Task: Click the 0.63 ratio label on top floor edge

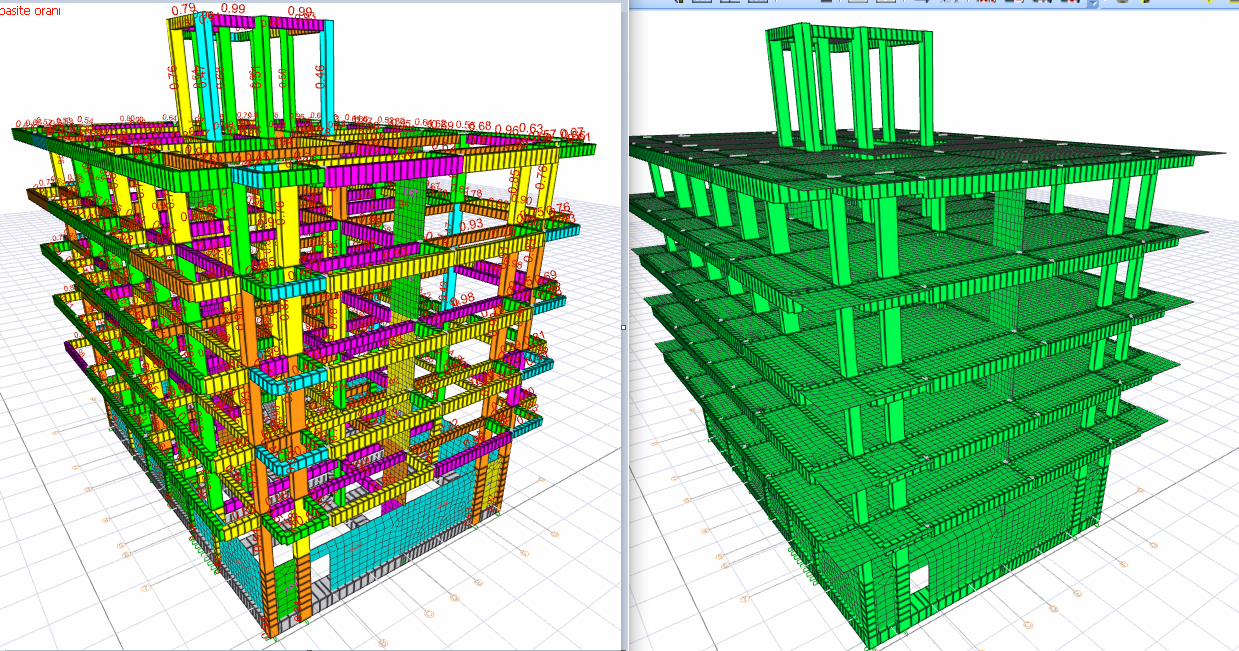Action: 531,129
